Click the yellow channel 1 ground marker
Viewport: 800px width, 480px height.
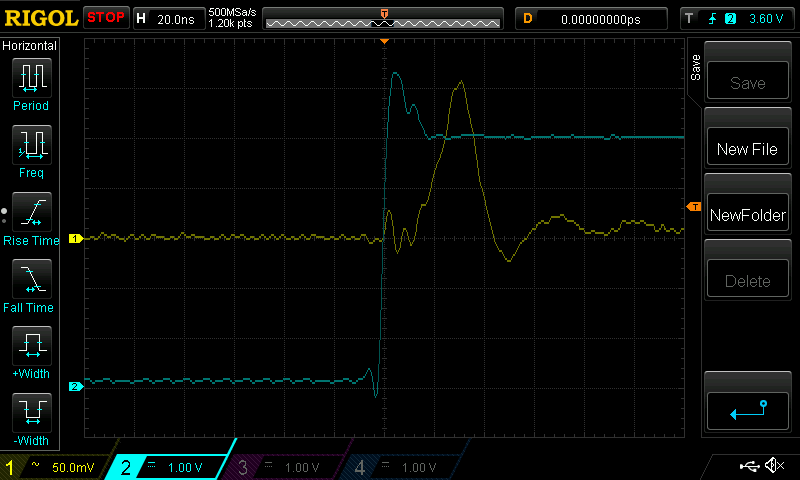pos(76,238)
